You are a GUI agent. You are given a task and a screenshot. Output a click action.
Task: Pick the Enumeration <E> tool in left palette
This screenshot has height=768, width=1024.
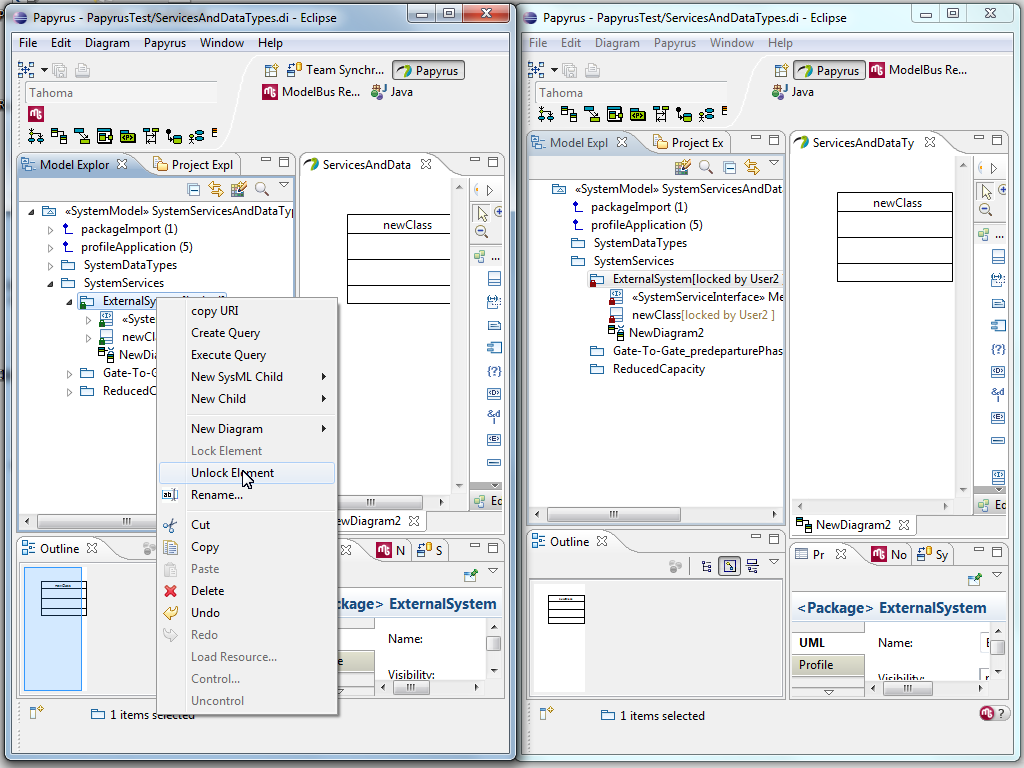[x=494, y=439]
